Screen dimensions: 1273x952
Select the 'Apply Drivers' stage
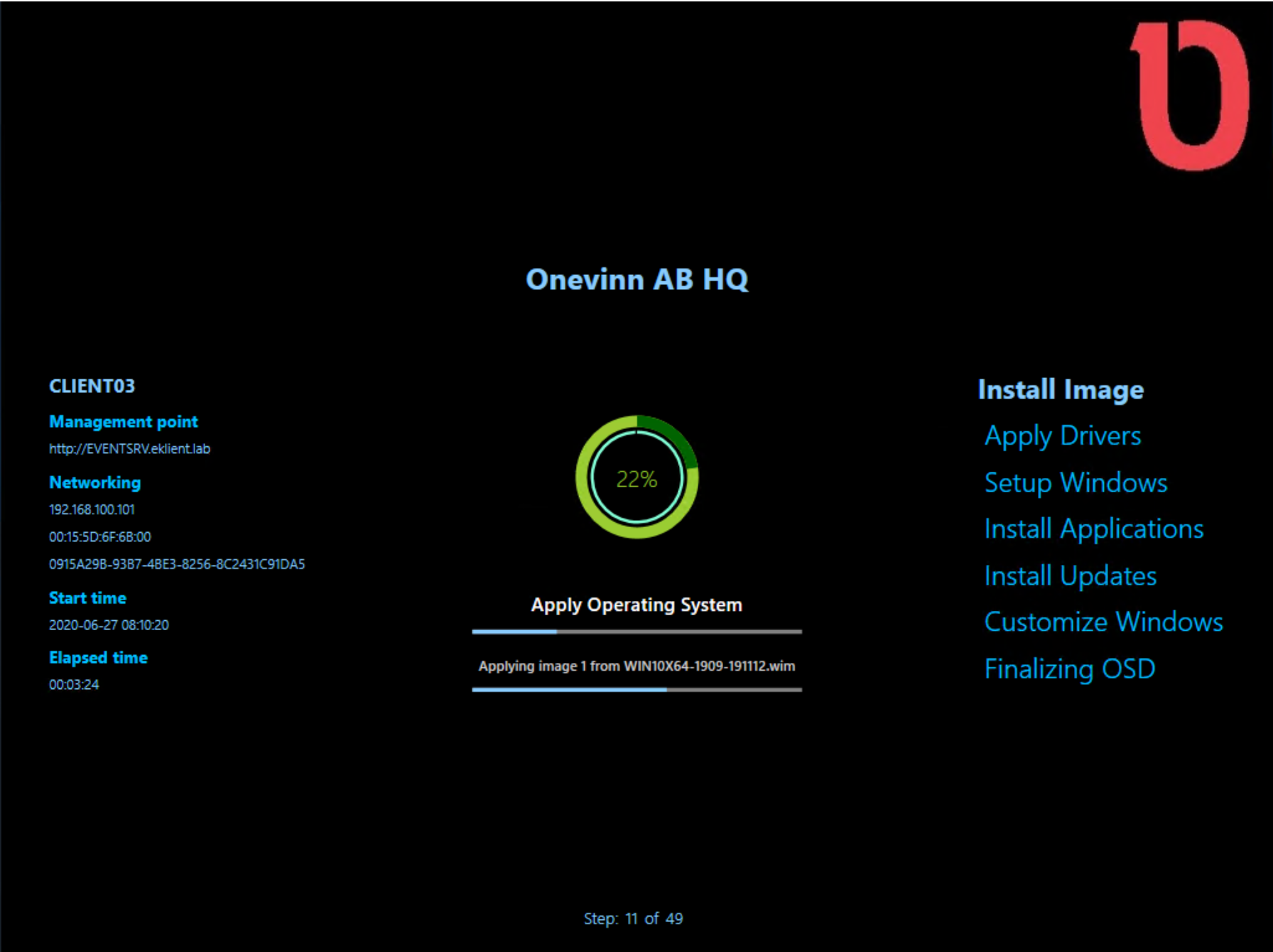(1063, 436)
